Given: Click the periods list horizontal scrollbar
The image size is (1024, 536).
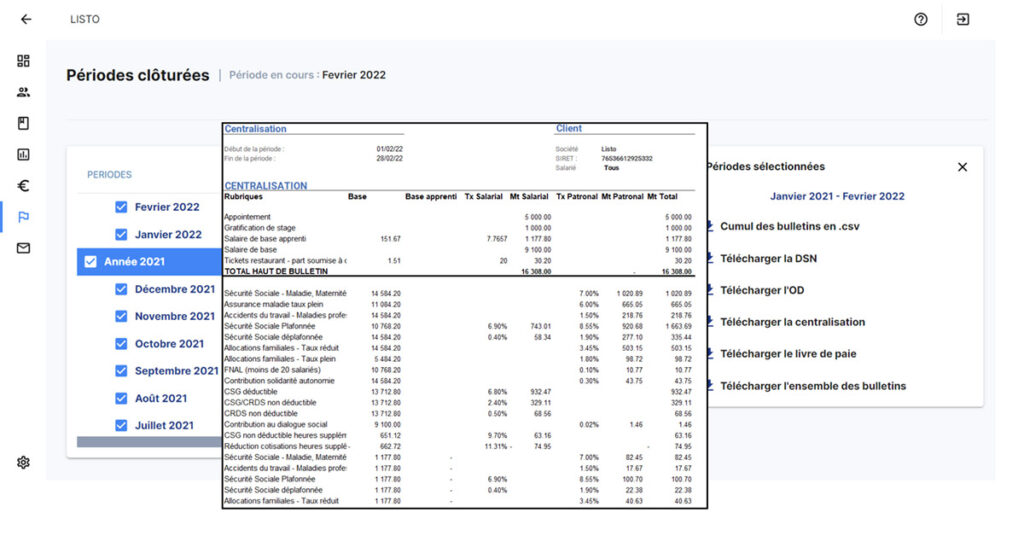Looking at the screenshot, I should [148, 442].
